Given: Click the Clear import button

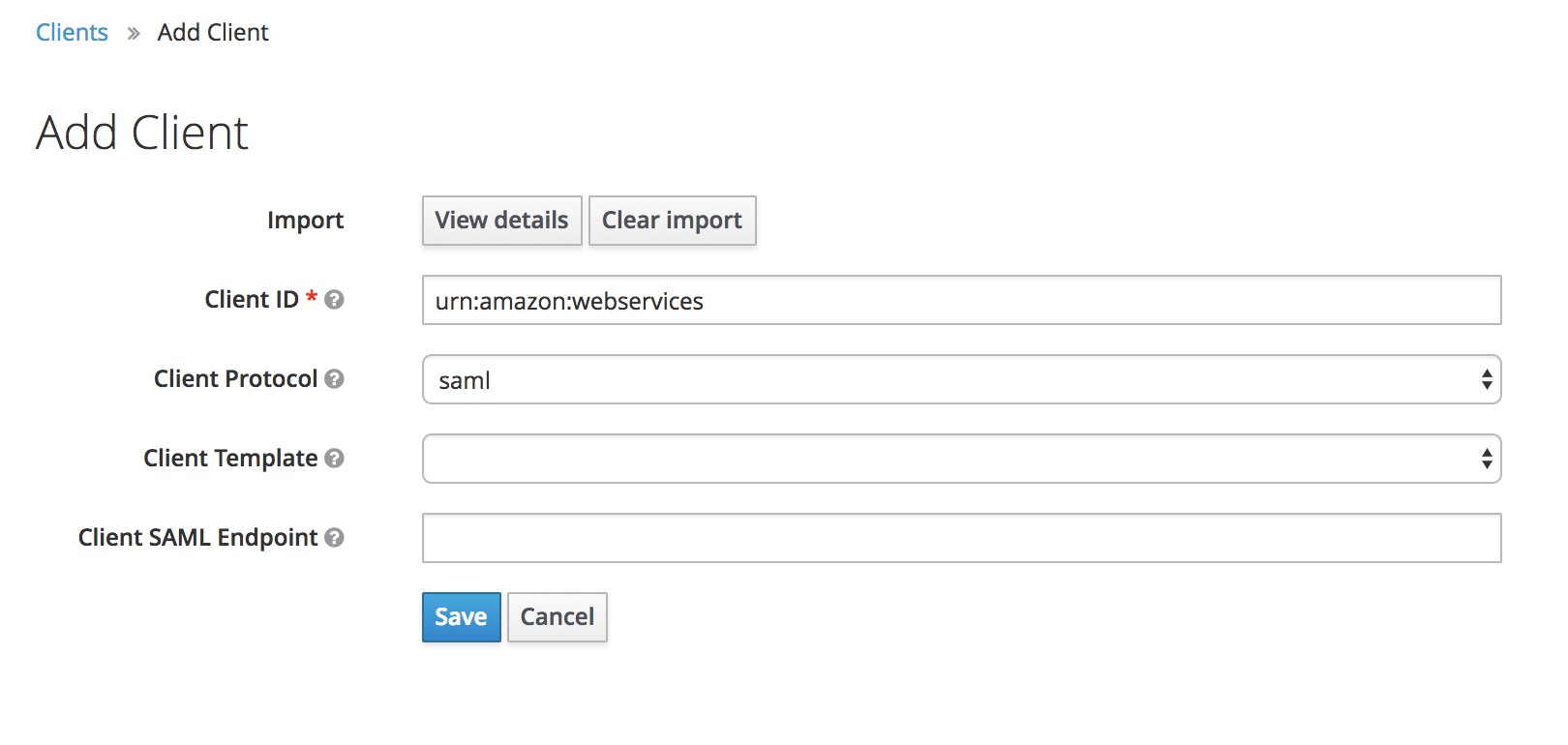Looking at the screenshot, I should (672, 221).
